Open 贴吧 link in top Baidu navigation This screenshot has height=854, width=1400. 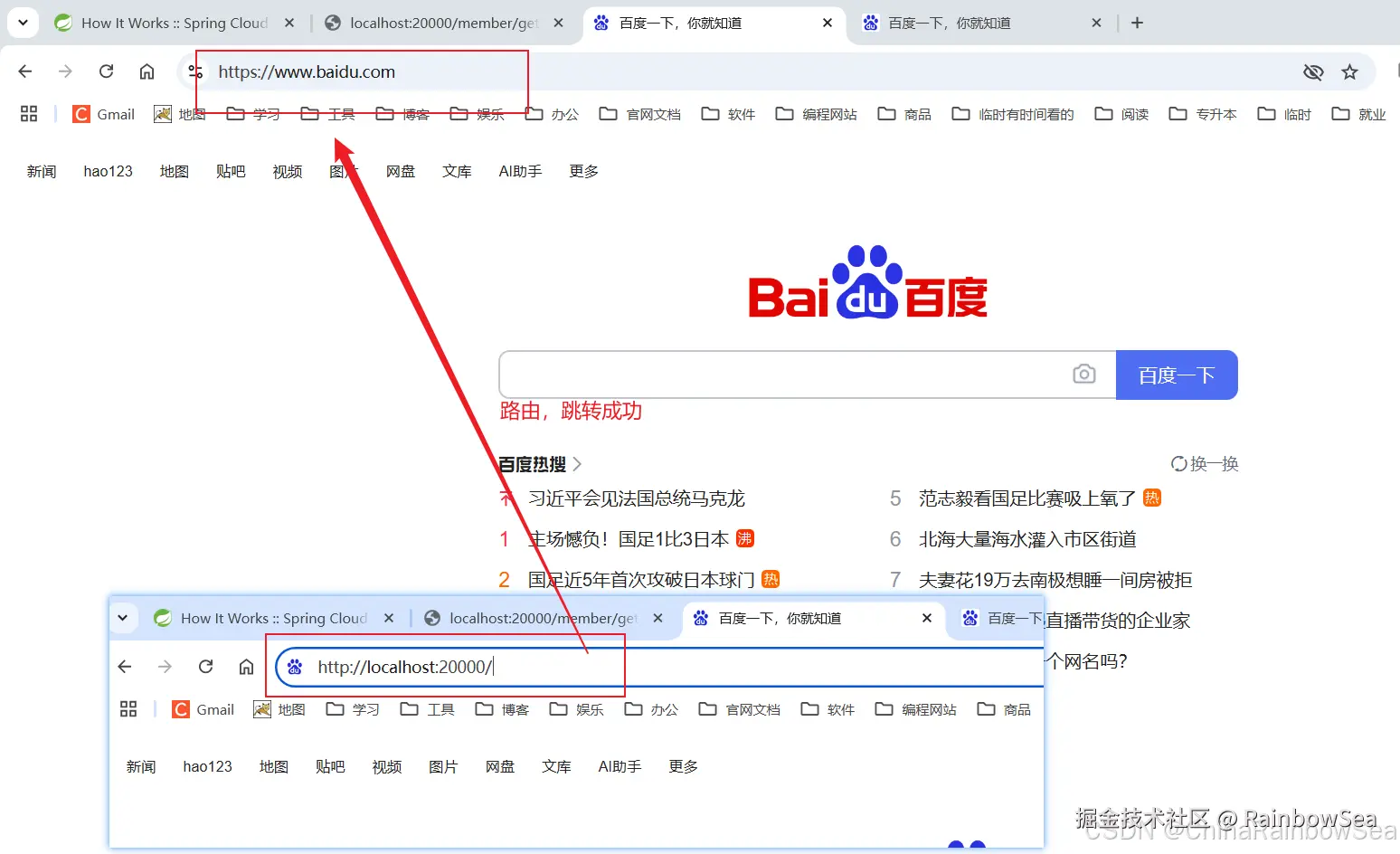(231, 171)
